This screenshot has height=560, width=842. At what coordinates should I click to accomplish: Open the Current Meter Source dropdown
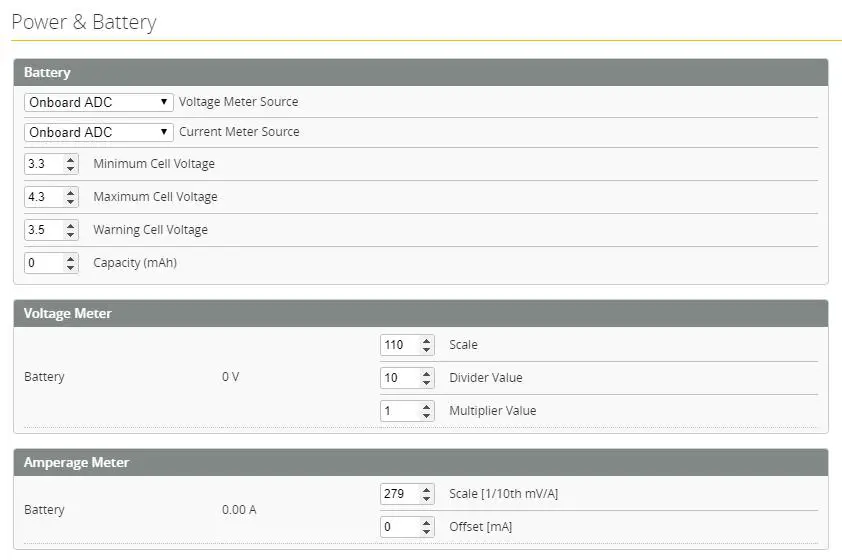point(98,132)
